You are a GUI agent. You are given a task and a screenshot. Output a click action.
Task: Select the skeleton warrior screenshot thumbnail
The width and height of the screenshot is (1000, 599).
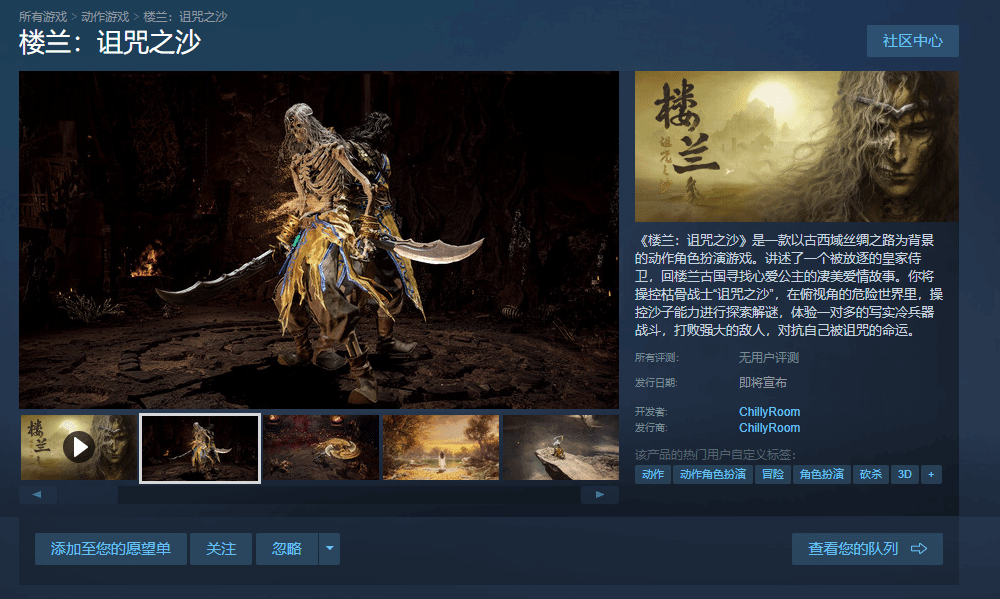[200, 447]
